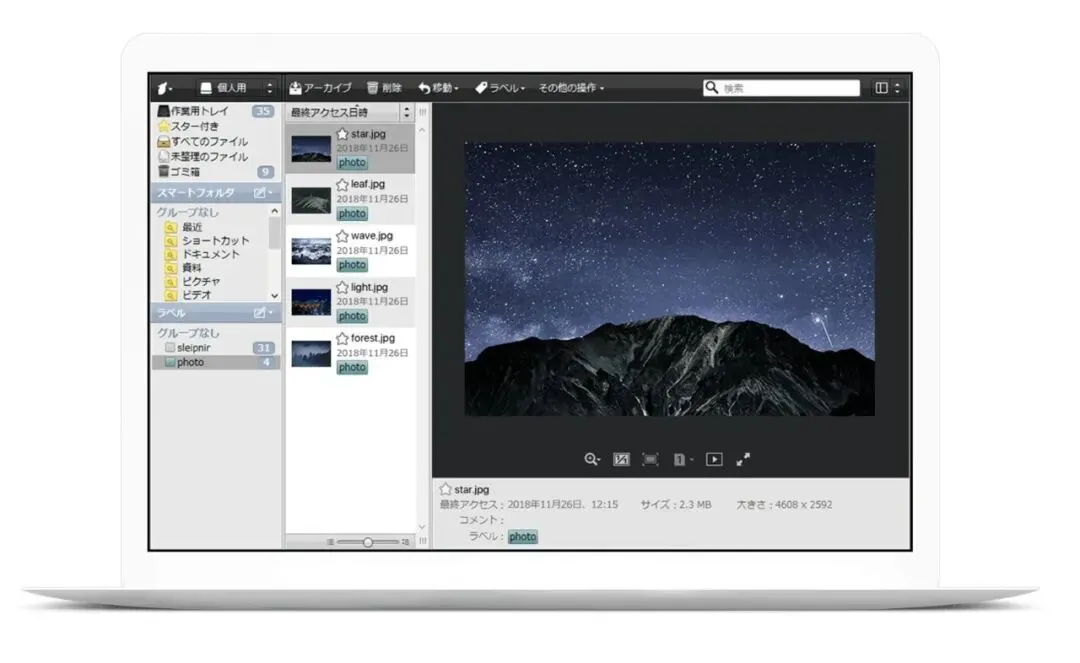The image size is (1080, 663).
Task: Click the 大きさ 4608 x 2592 text
Action: pos(784,505)
